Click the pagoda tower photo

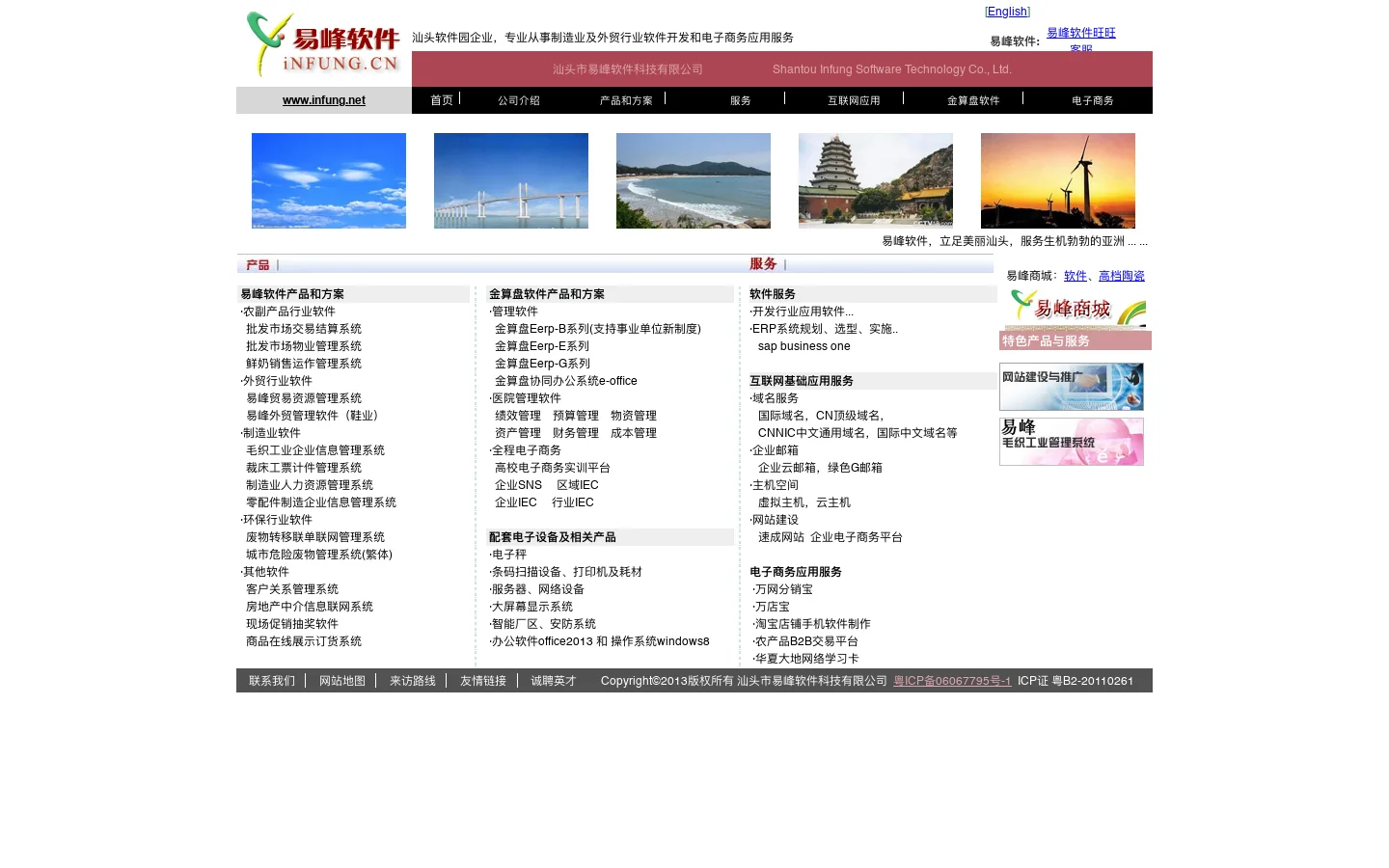[876, 180]
